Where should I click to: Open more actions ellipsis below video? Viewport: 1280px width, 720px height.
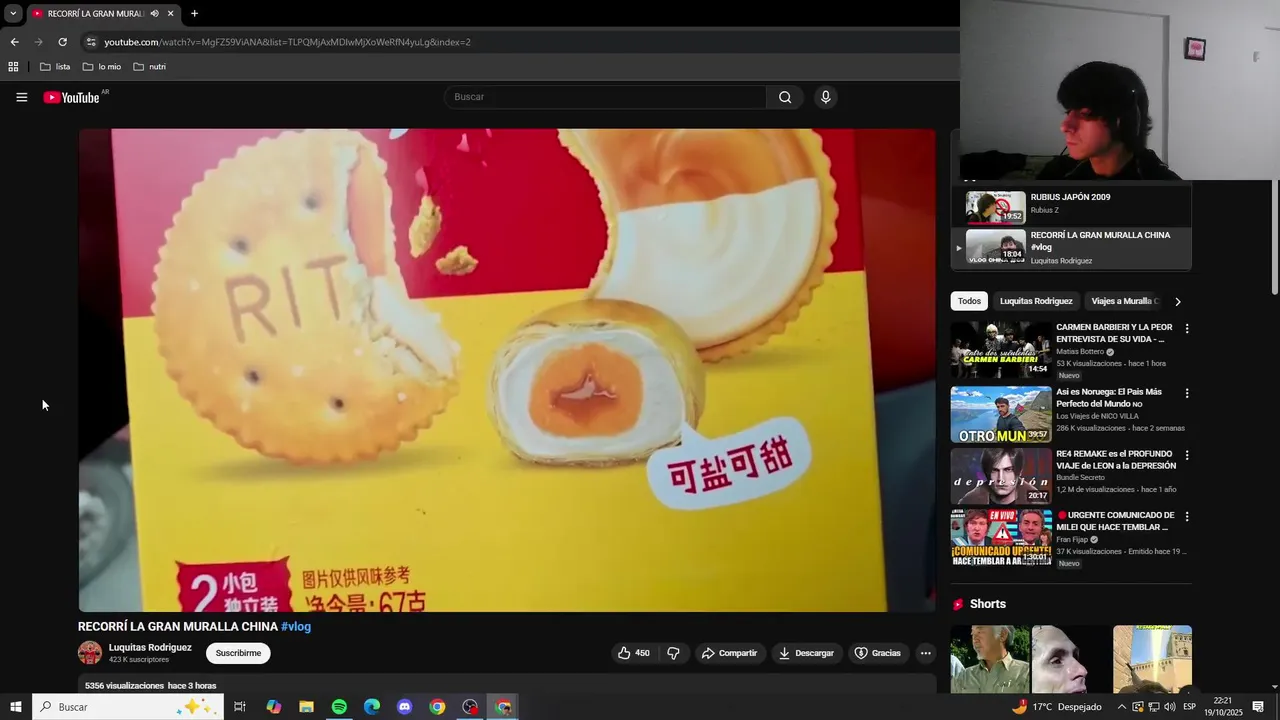[926, 653]
